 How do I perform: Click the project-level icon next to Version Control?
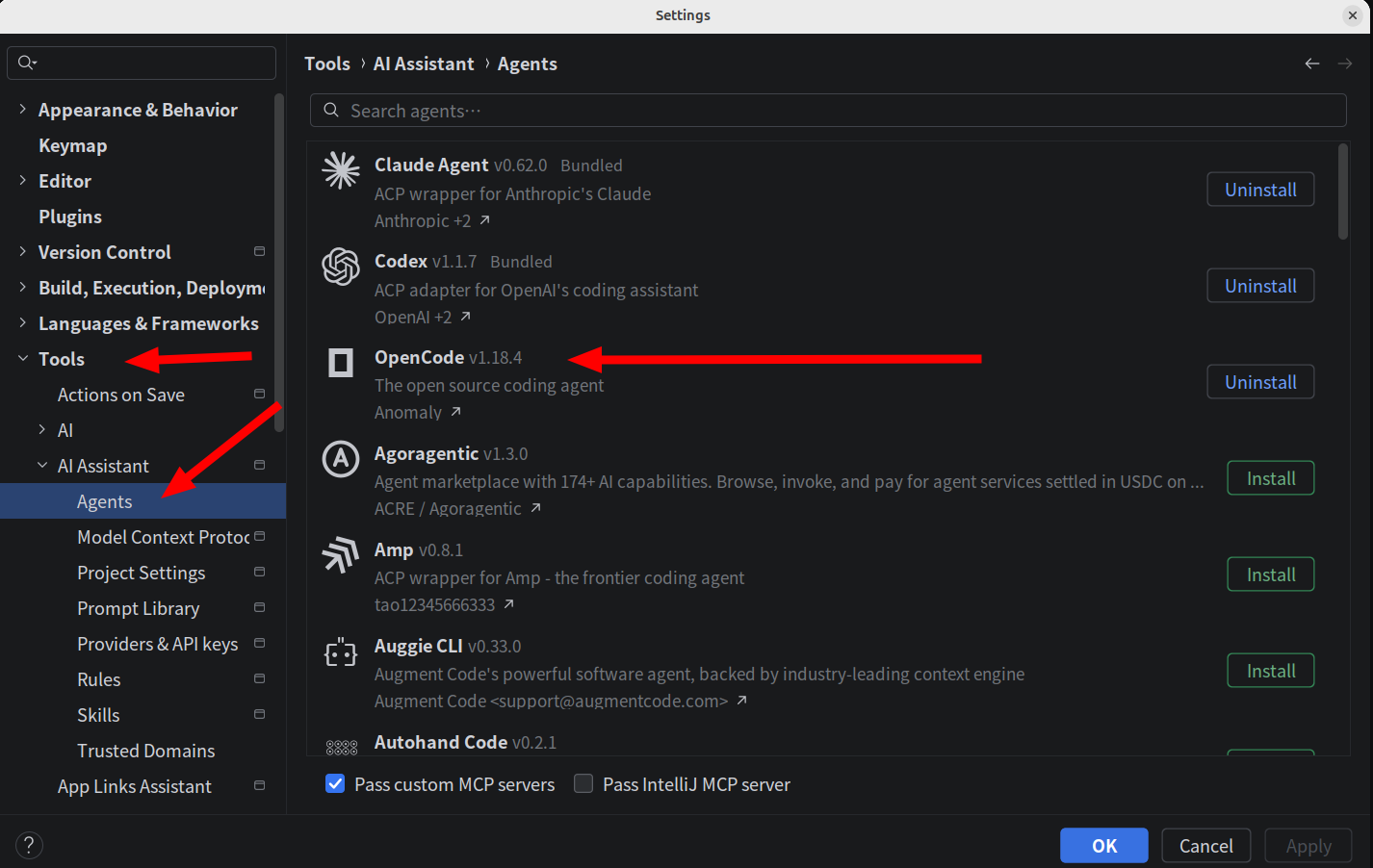coord(259,251)
